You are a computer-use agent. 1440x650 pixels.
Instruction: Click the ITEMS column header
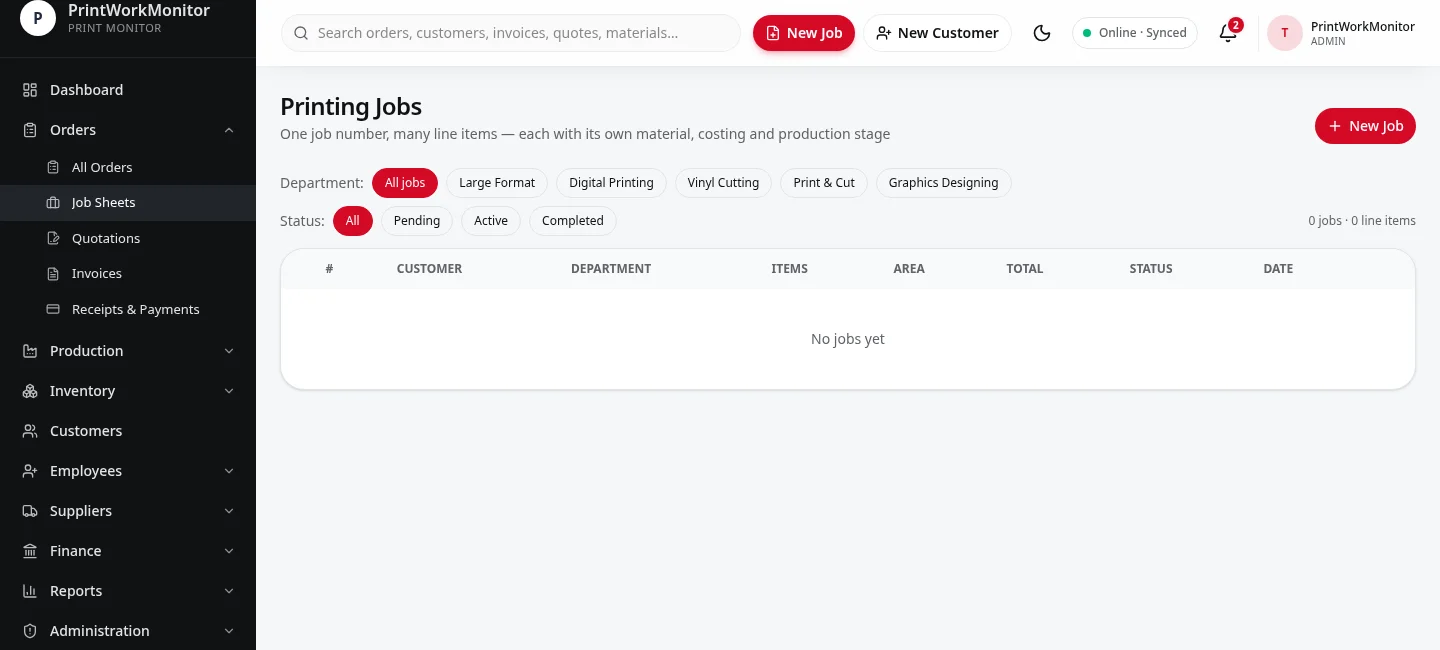(790, 269)
